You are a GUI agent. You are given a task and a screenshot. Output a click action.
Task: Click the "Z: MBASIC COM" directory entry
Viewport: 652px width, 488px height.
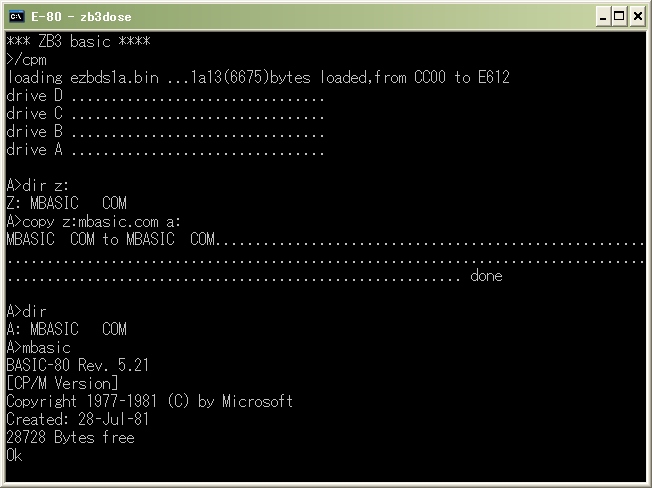pos(67,203)
